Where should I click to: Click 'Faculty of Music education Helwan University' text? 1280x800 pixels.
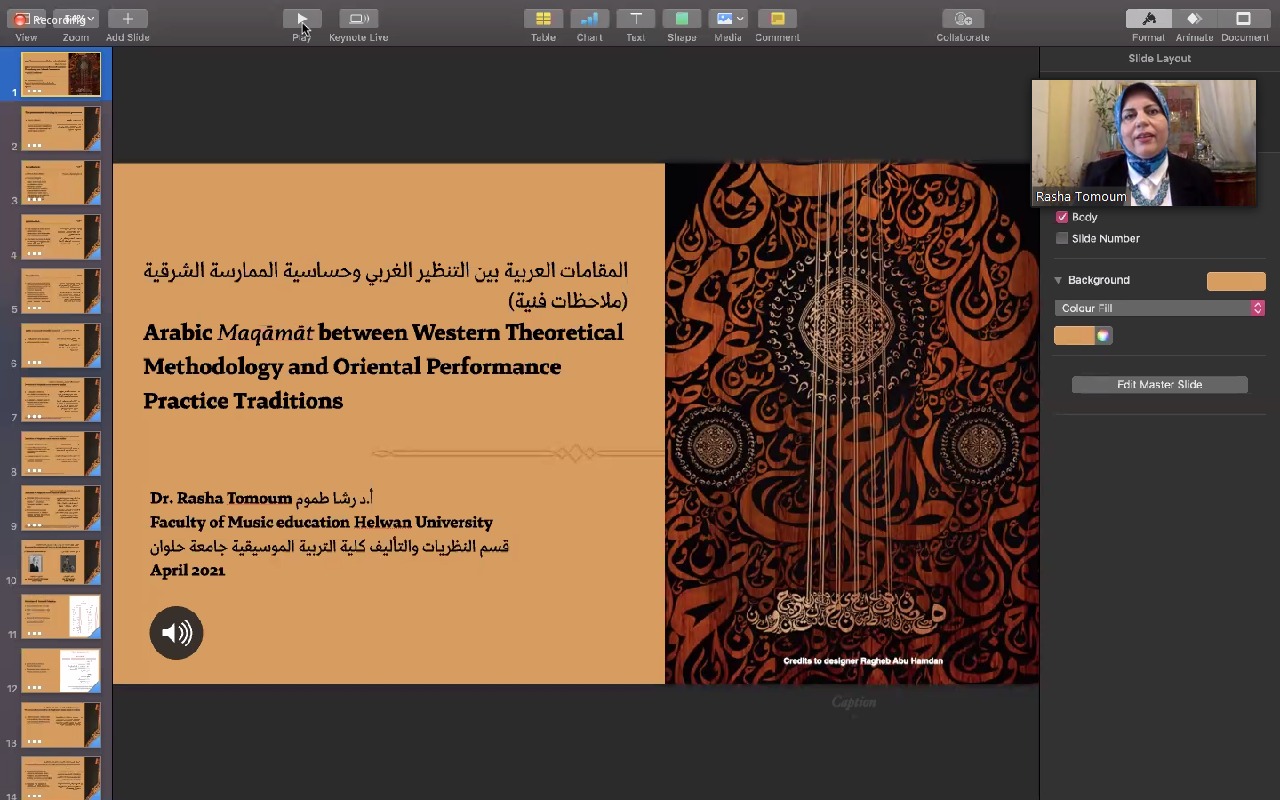[x=321, y=522]
